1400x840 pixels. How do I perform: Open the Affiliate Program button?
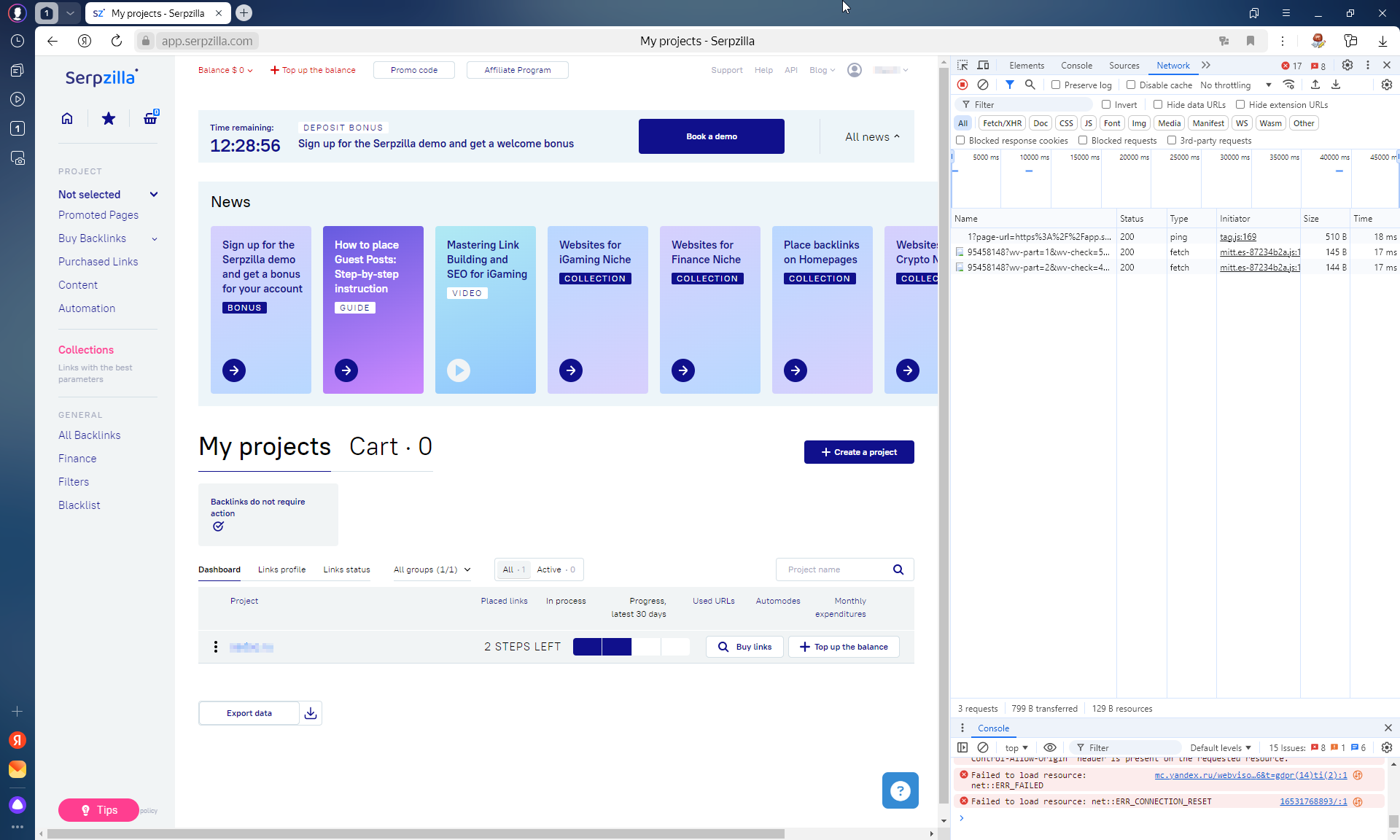[518, 70]
